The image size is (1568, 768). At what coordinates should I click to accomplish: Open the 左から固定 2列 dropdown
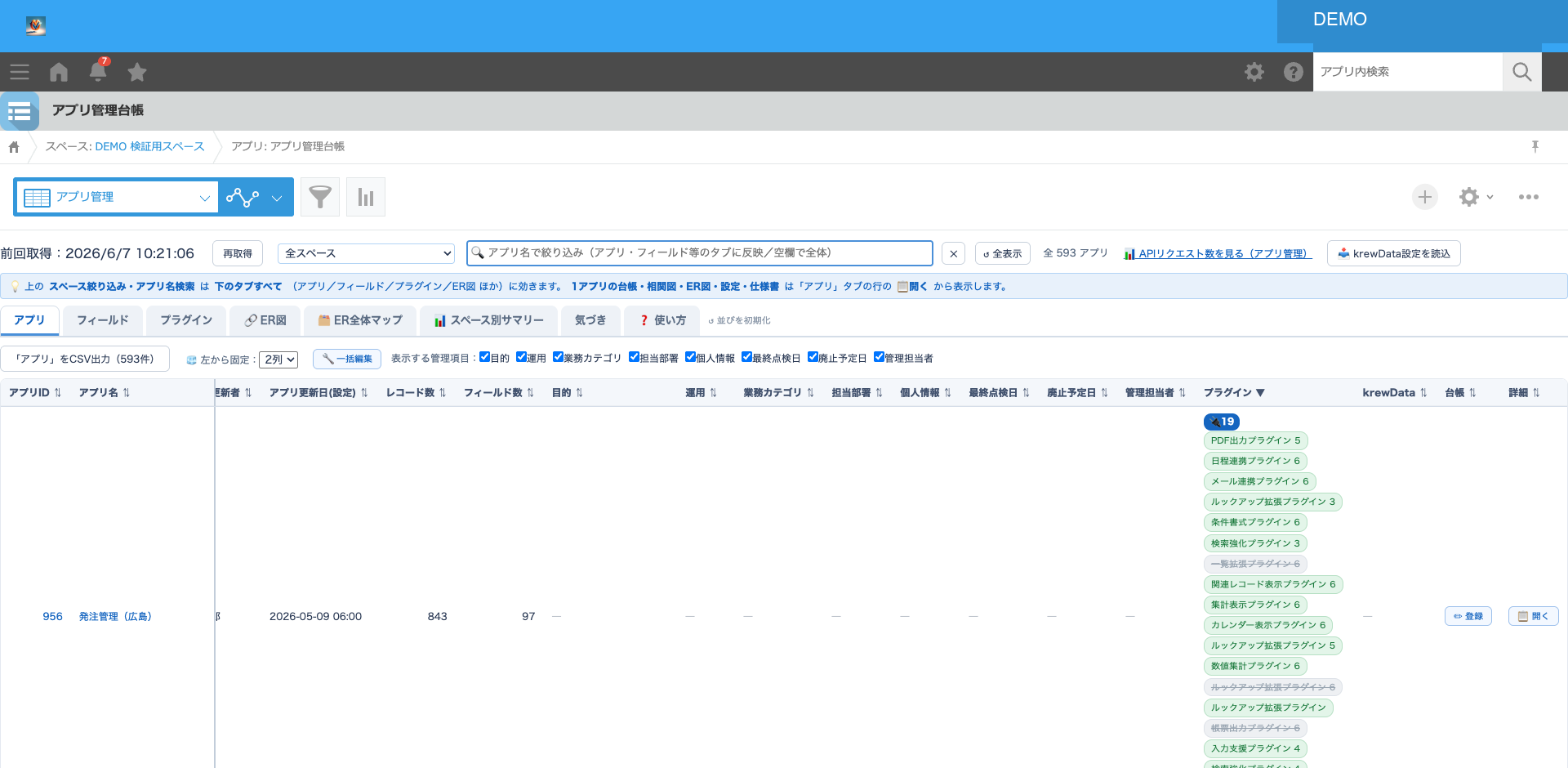tap(278, 359)
